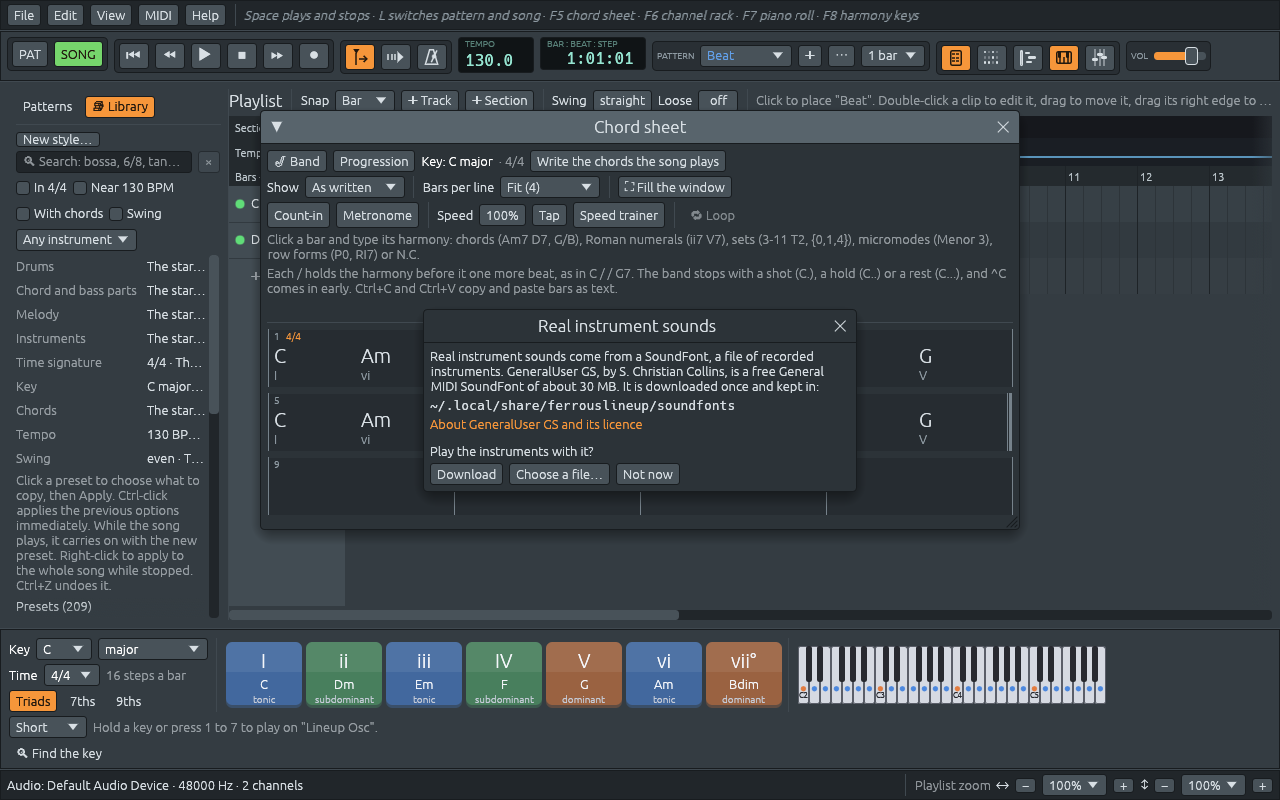
Task: Open the mixer faders icon
Action: (x=1099, y=57)
